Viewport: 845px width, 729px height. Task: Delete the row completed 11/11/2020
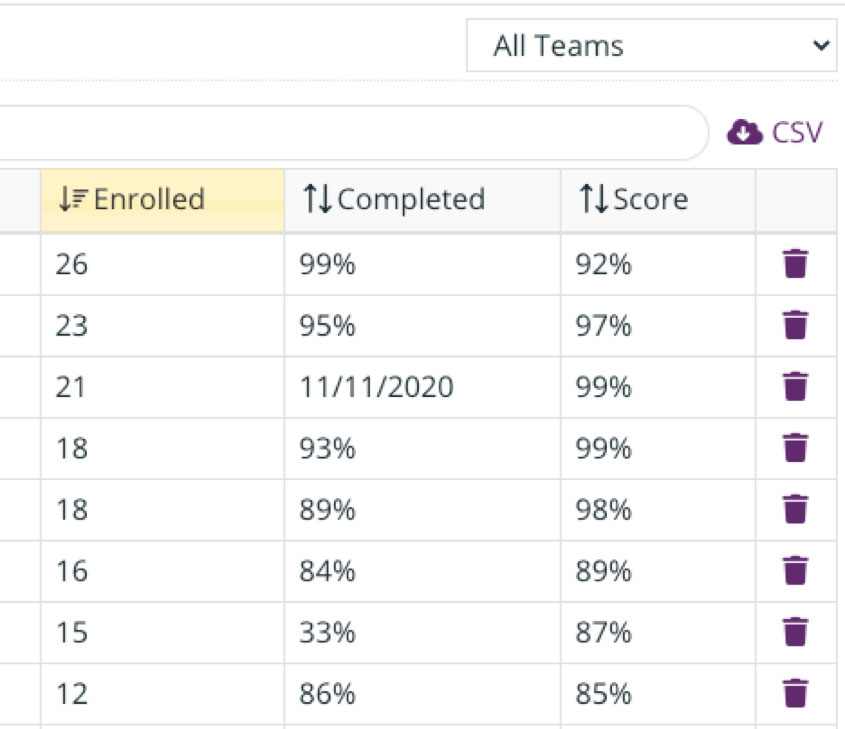point(795,387)
